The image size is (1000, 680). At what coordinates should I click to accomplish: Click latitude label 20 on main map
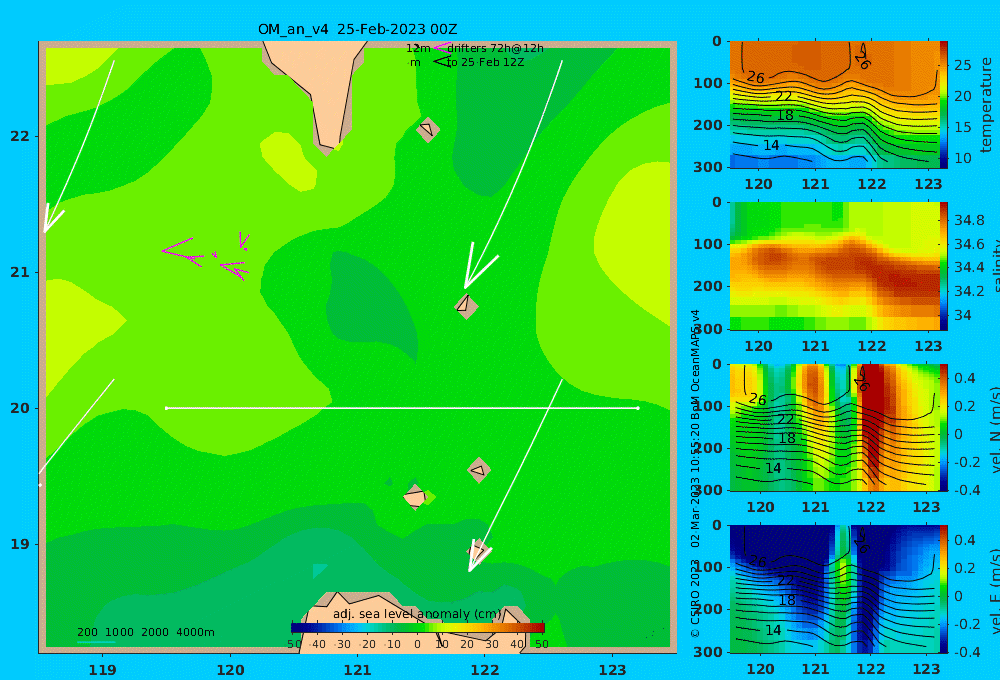[20, 408]
